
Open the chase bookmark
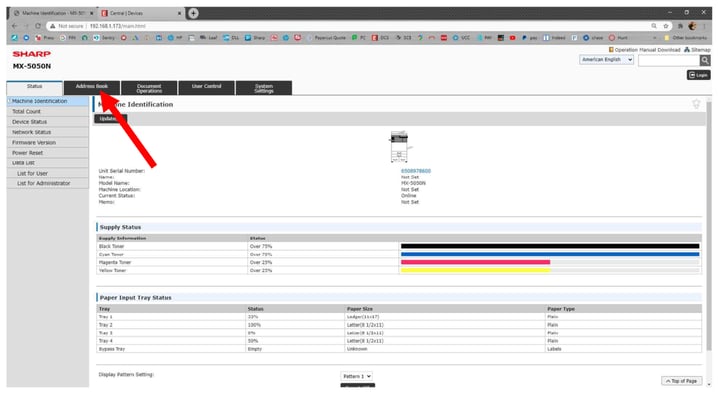coord(593,38)
